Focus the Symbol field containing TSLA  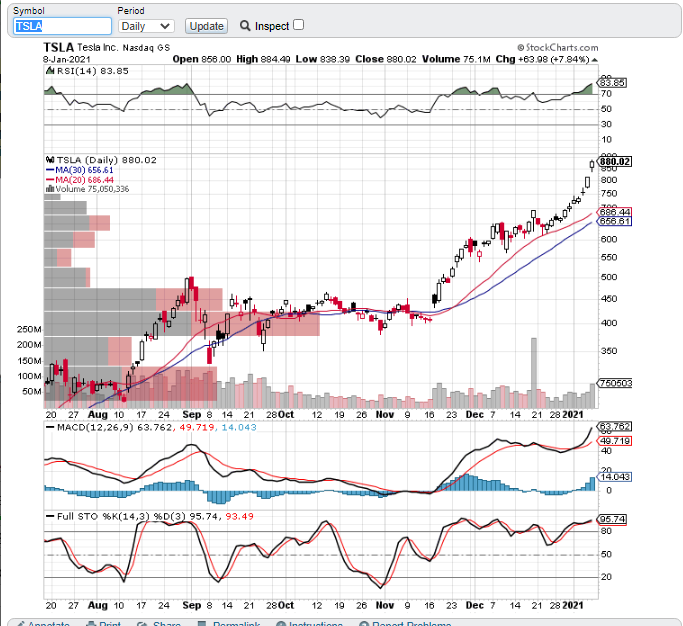point(62,26)
